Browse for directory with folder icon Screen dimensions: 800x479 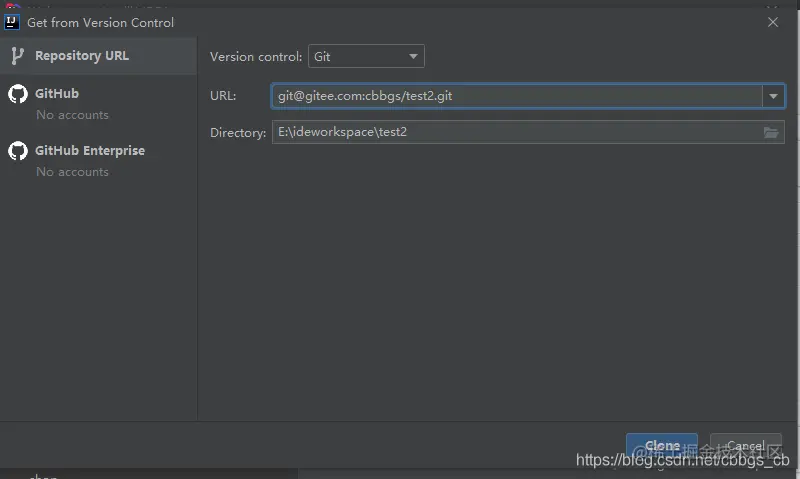point(771,133)
